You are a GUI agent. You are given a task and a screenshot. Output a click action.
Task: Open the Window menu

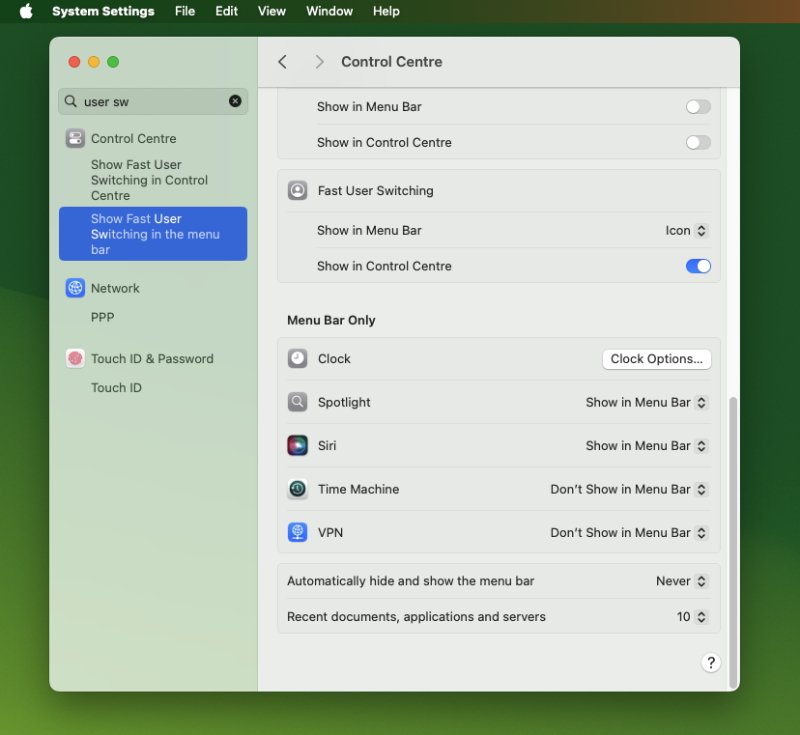click(x=329, y=11)
